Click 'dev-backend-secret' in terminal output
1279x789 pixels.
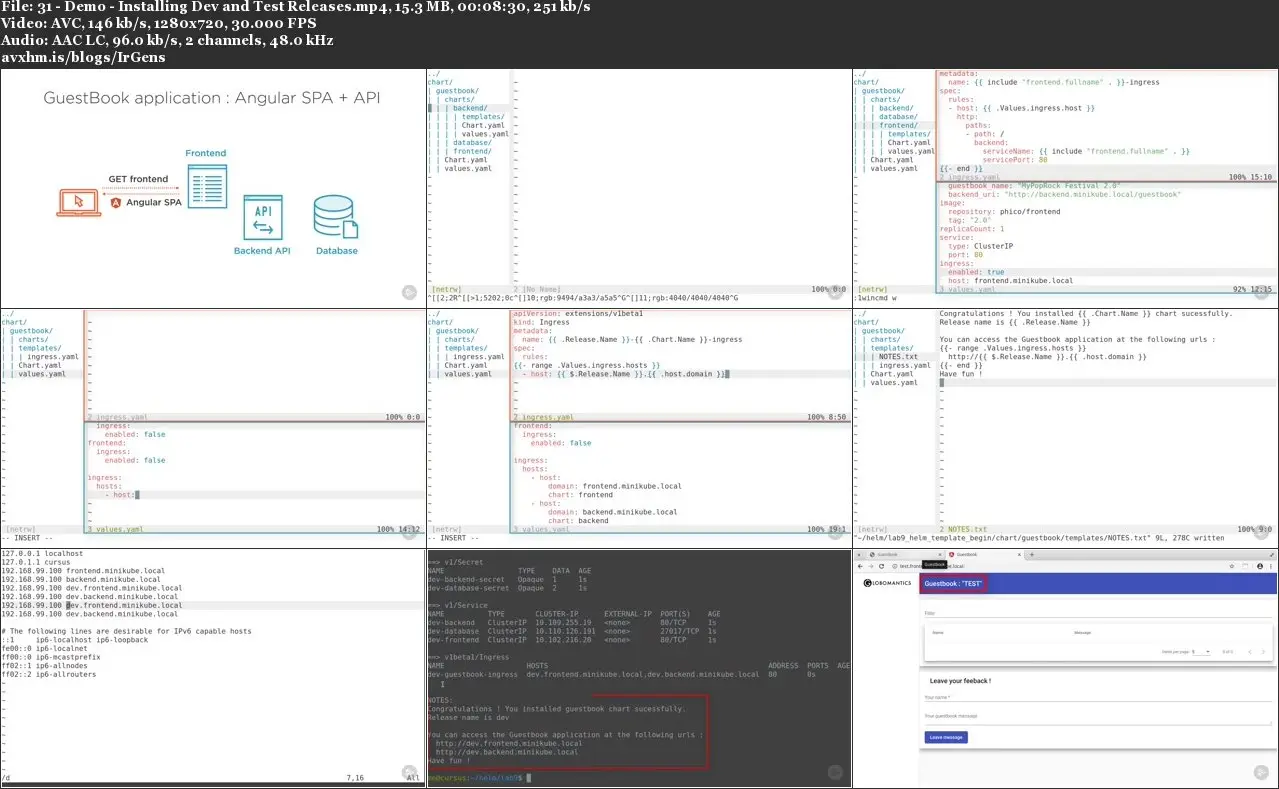[466, 579]
